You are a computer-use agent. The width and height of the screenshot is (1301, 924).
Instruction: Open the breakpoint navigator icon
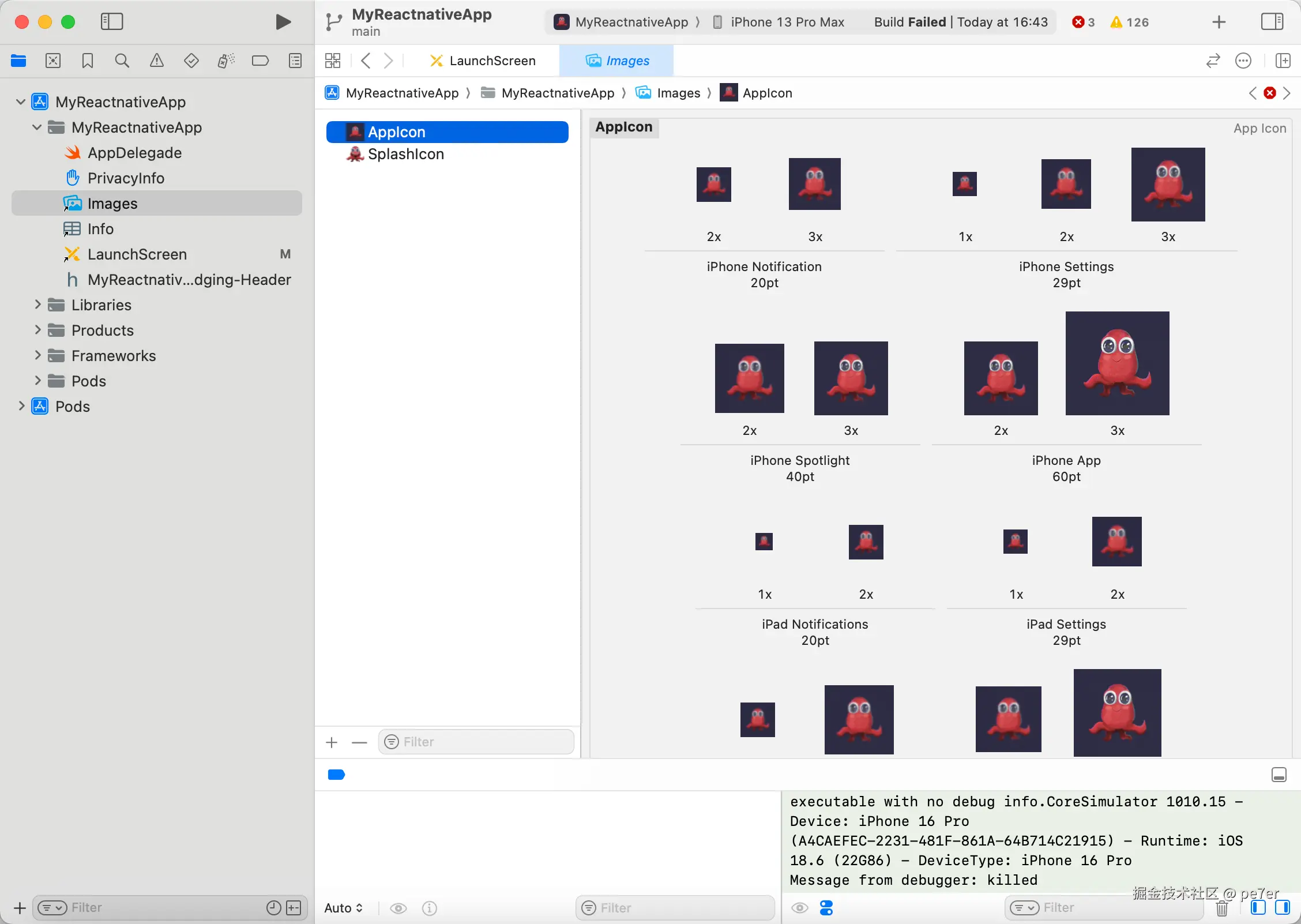260,61
